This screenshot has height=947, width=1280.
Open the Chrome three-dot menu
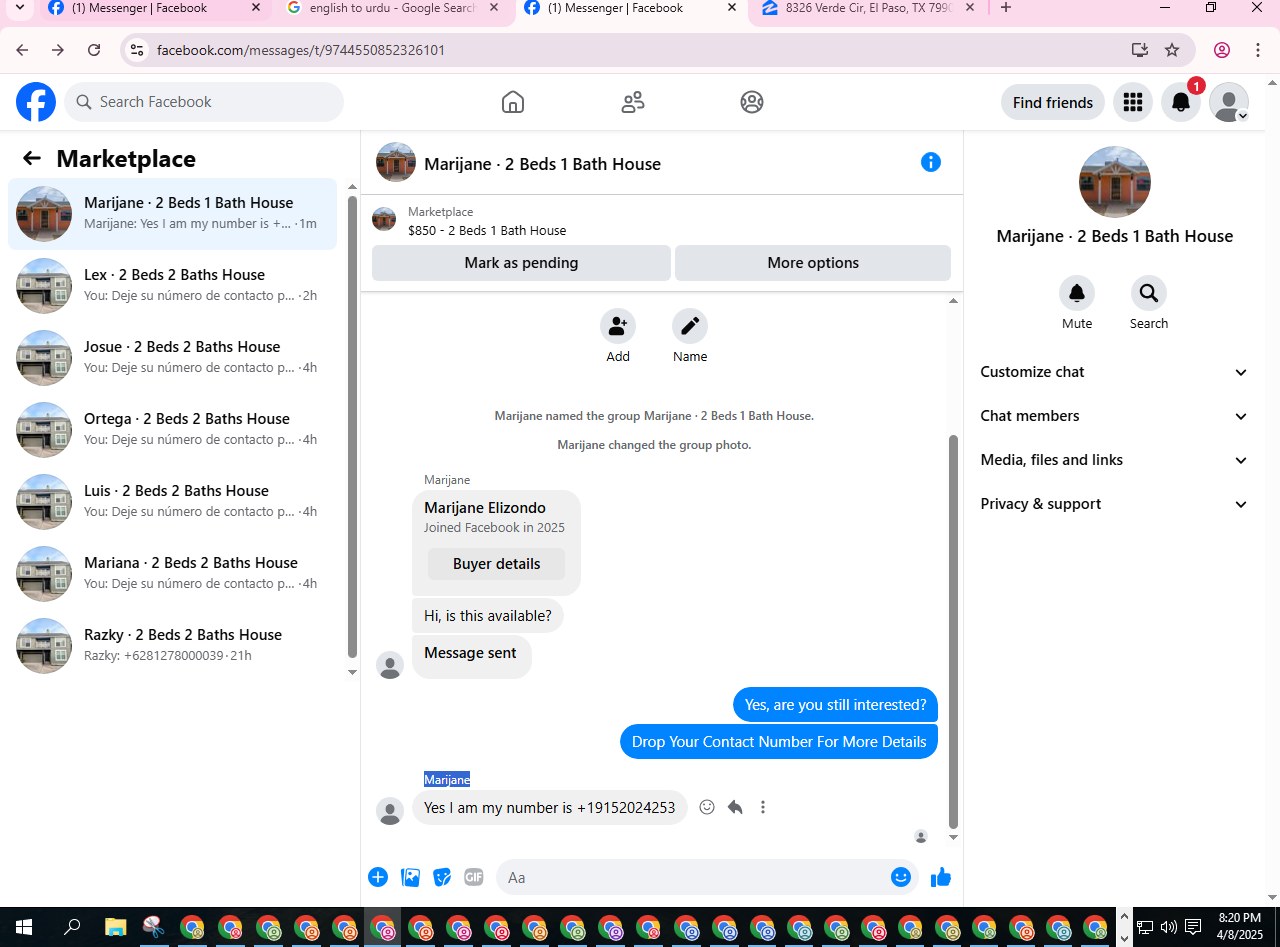1258,50
